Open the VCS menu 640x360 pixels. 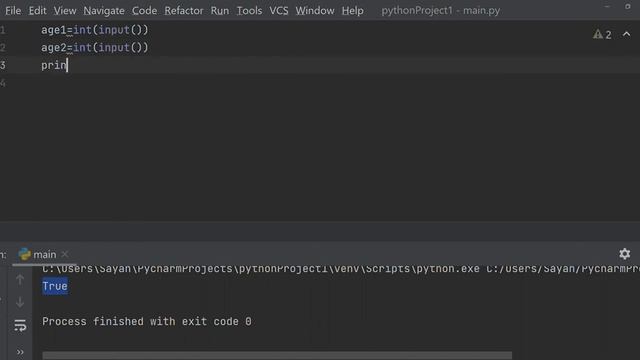[279, 10]
